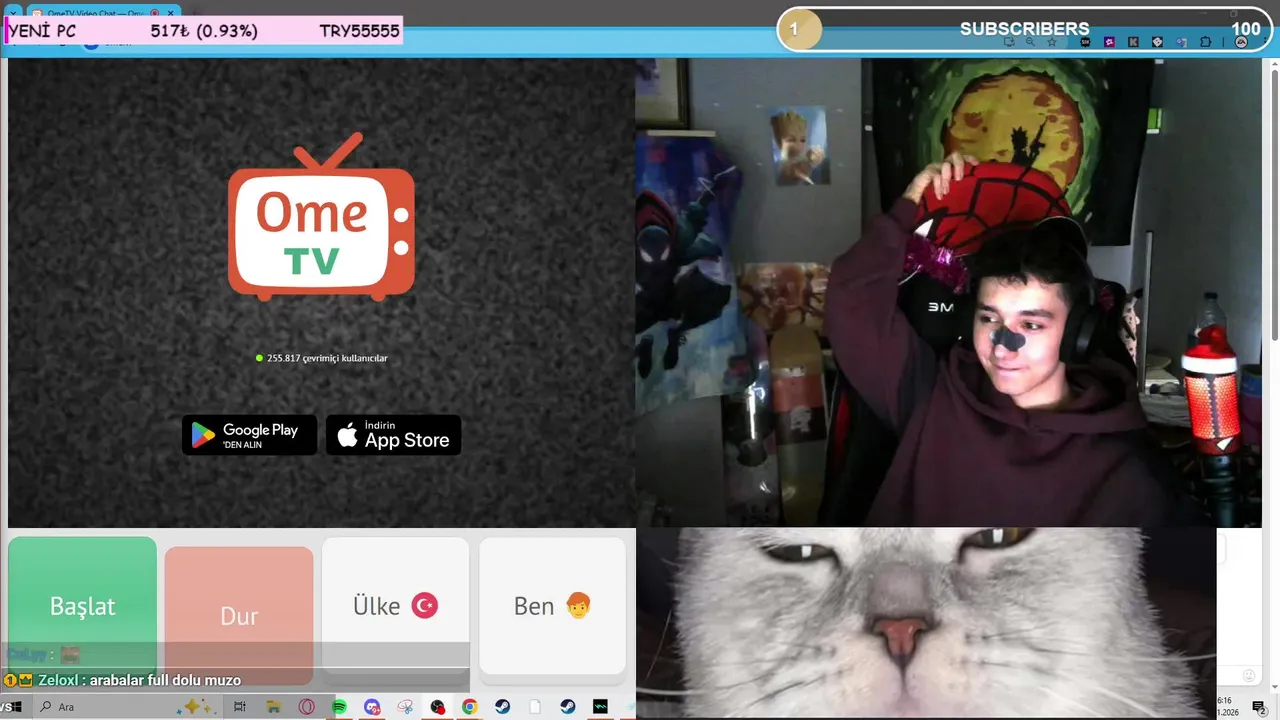Image resolution: width=1280 pixels, height=720 pixels.
Task: Open Discord from the taskbar
Action: 372,707
